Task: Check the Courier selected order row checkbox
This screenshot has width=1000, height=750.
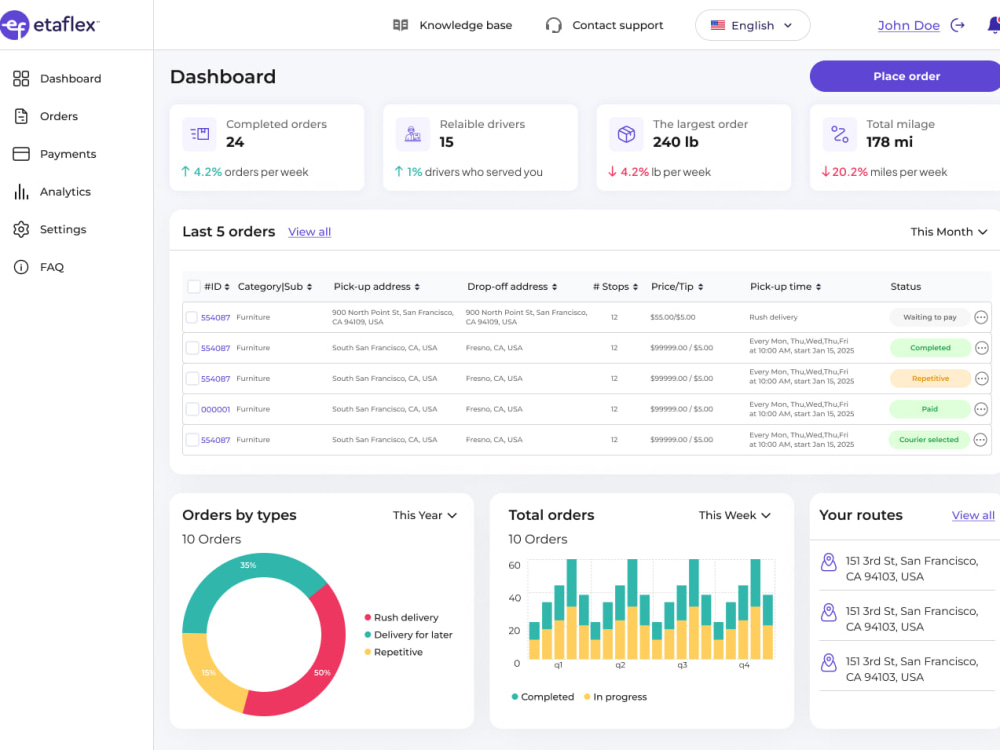Action: tap(192, 439)
